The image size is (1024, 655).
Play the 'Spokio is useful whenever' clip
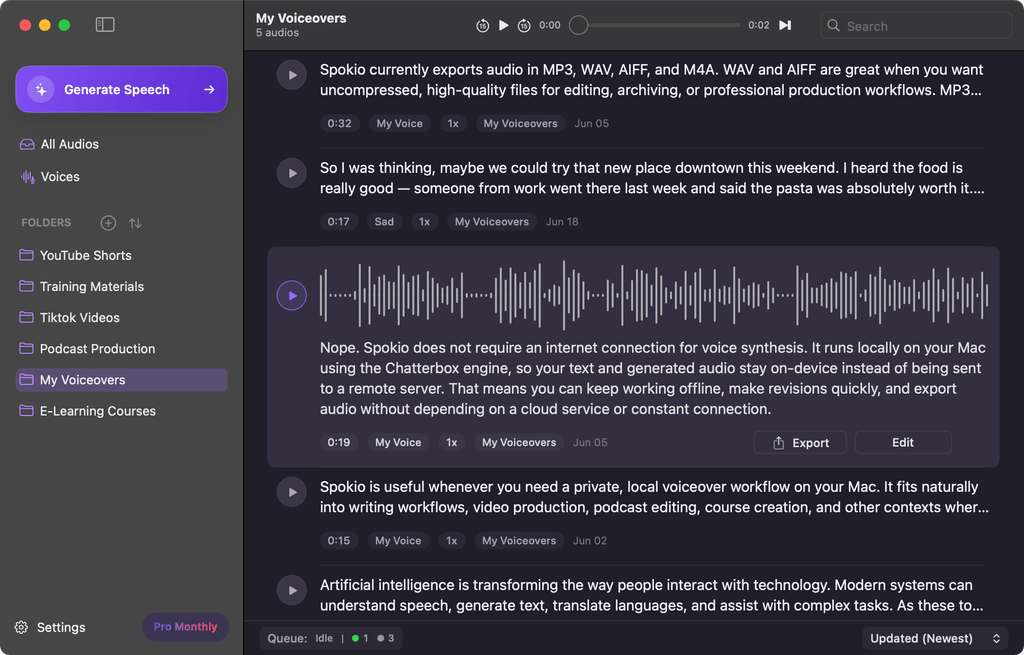pyautogui.click(x=292, y=492)
